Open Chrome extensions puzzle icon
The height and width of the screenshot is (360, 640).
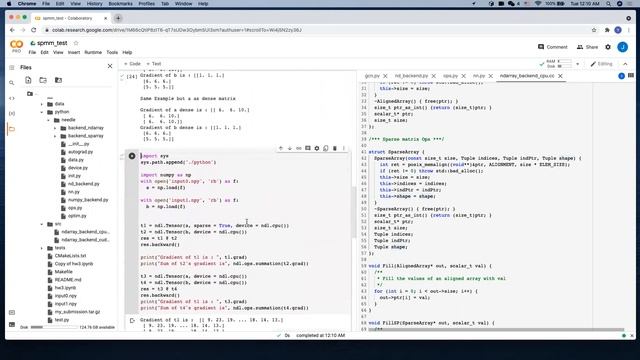pyautogui.click(x=607, y=30)
